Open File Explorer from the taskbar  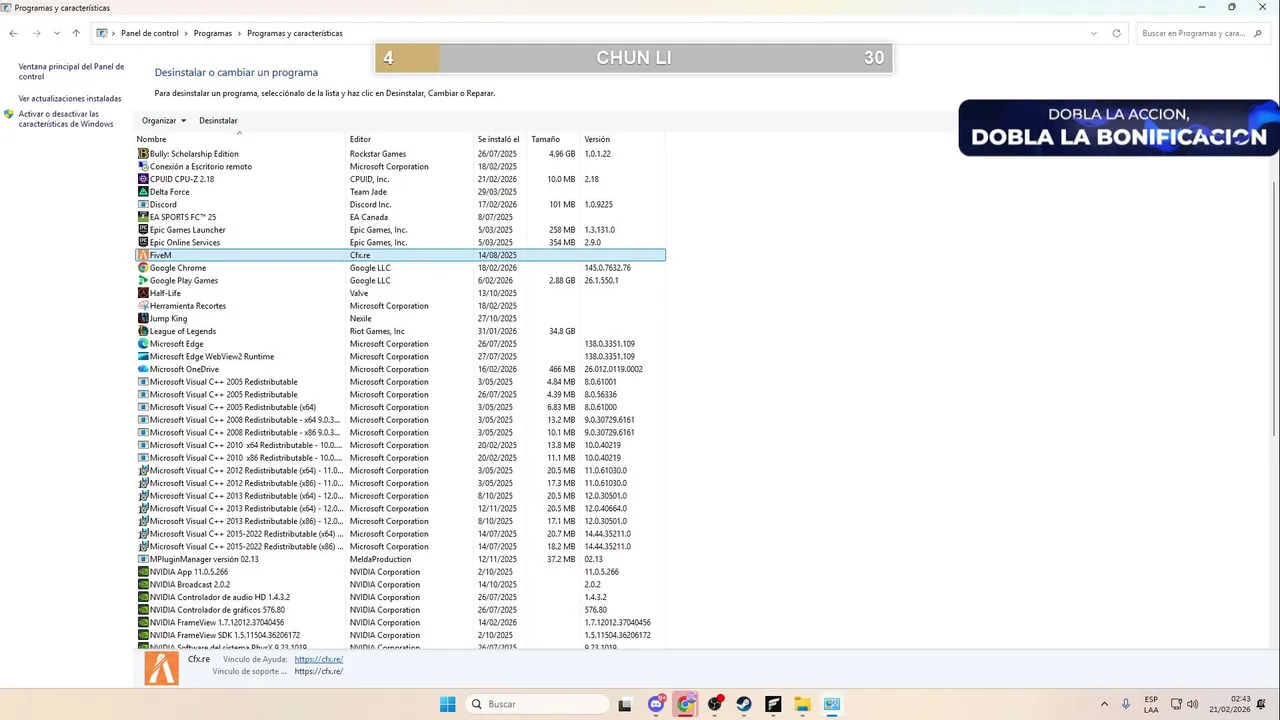coord(802,704)
